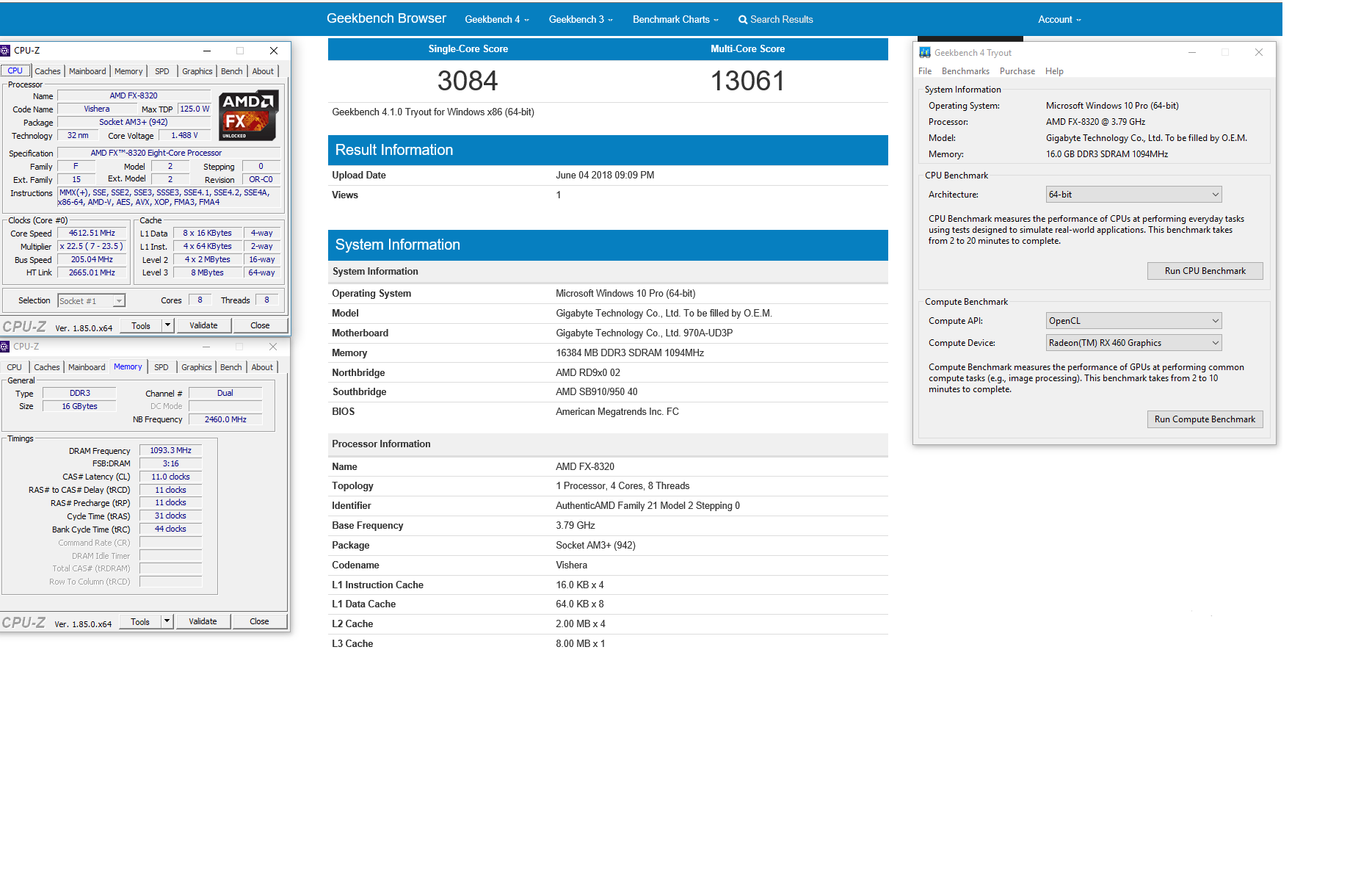
Task: Click the CPU-Z app icon in the top CPU-Z title bar
Action: (x=4, y=51)
